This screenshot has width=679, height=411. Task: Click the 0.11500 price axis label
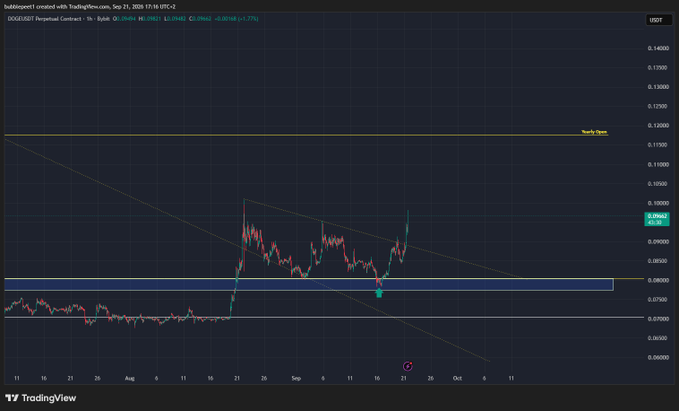pyautogui.click(x=658, y=145)
